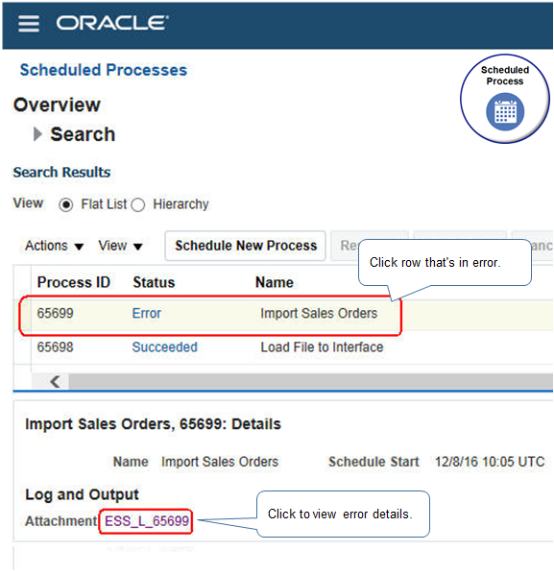Image resolution: width=554 pixels, height=571 pixels.
Task: Select the Flat List radio button
Action: (x=66, y=205)
